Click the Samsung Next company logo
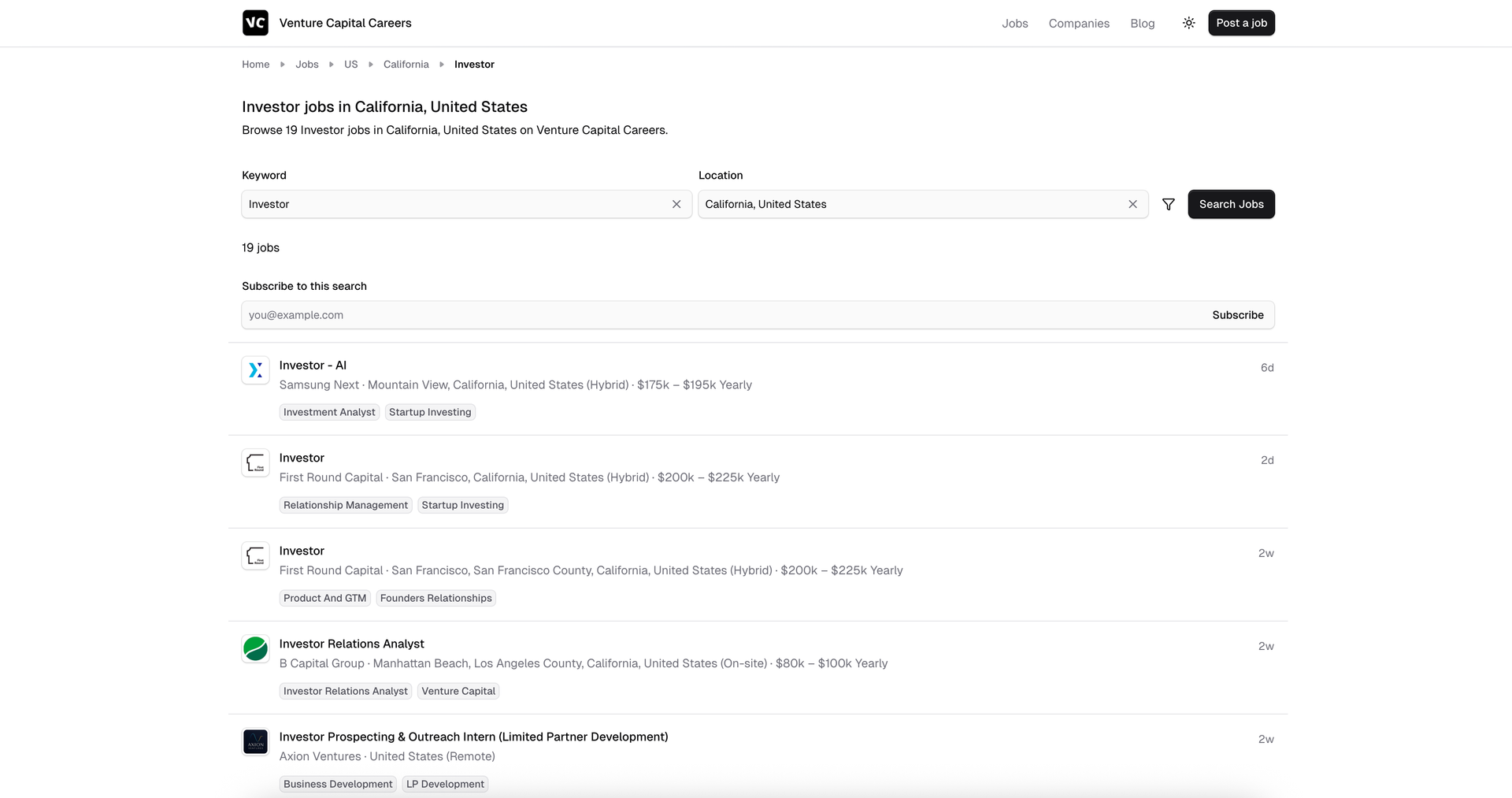 click(x=255, y=370)
